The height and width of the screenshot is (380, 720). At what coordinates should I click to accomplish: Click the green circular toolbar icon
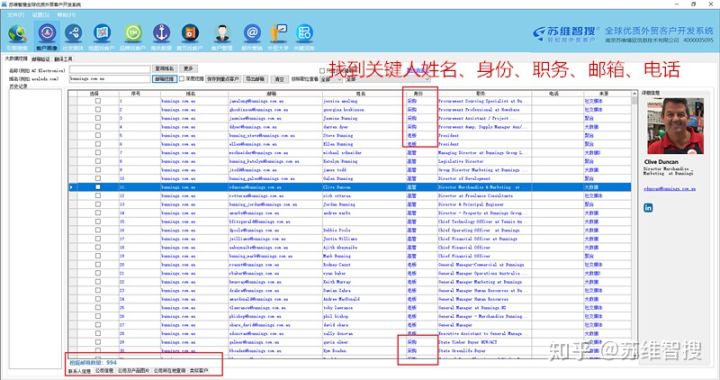[133, 33]
